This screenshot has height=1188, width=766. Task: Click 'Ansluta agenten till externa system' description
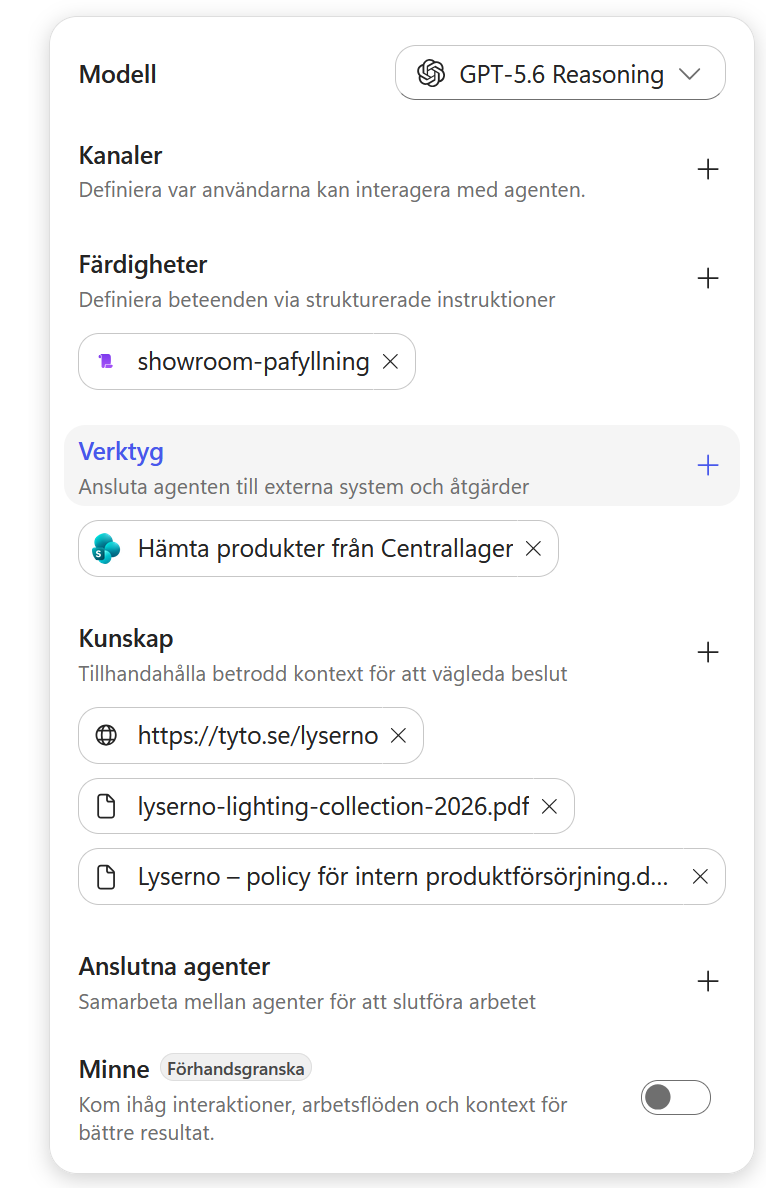click(x=304, y=486)
